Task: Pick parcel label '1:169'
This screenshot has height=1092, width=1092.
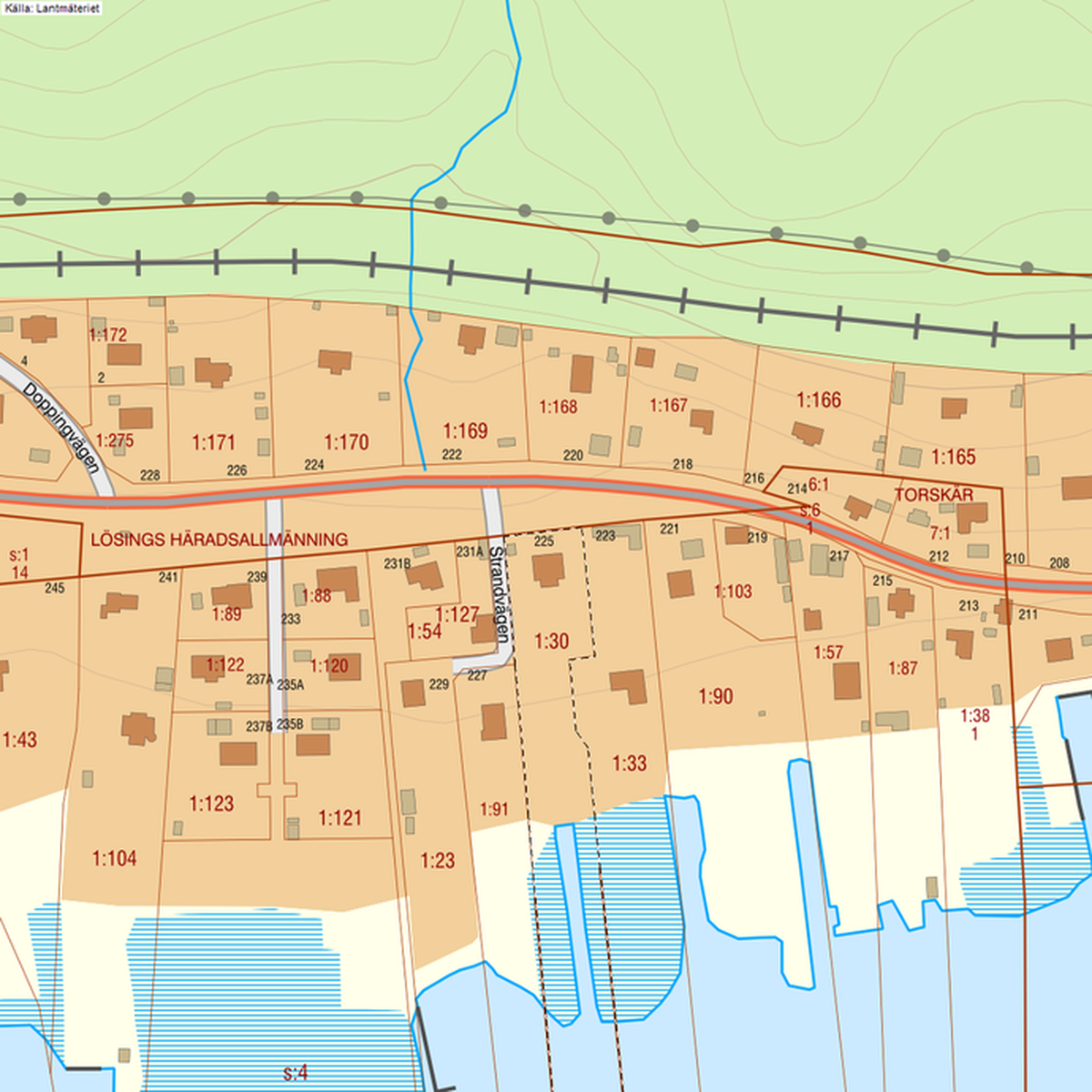Action: point(466,430)
